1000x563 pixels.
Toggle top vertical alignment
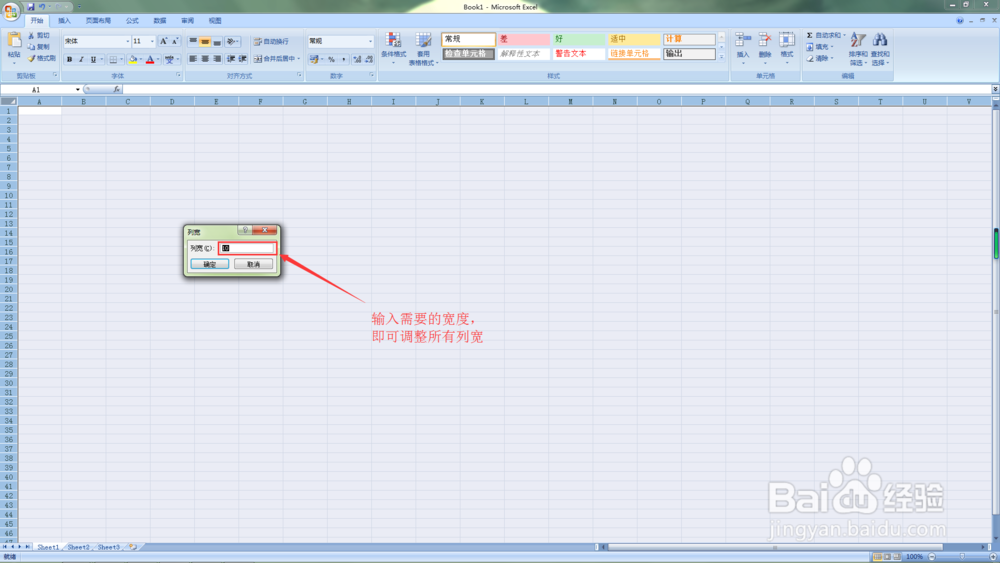coord(193,41)
